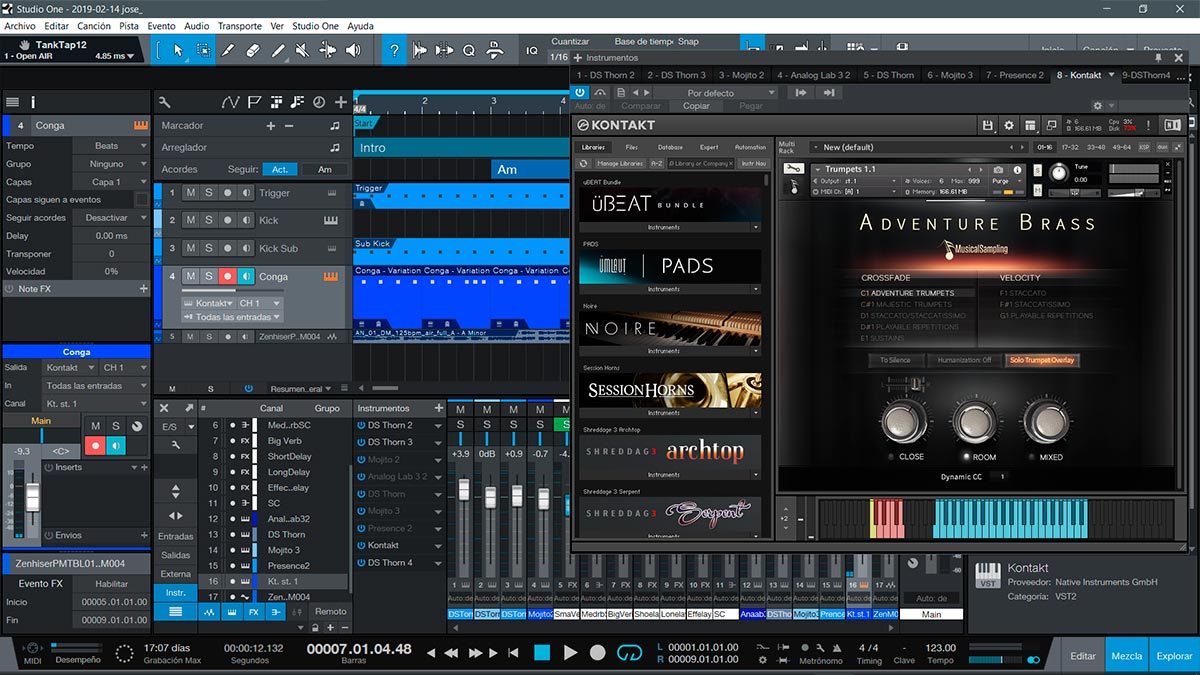
Task: Click the Record button in transport
Action: pyautogui.click(x=598, y=653)
